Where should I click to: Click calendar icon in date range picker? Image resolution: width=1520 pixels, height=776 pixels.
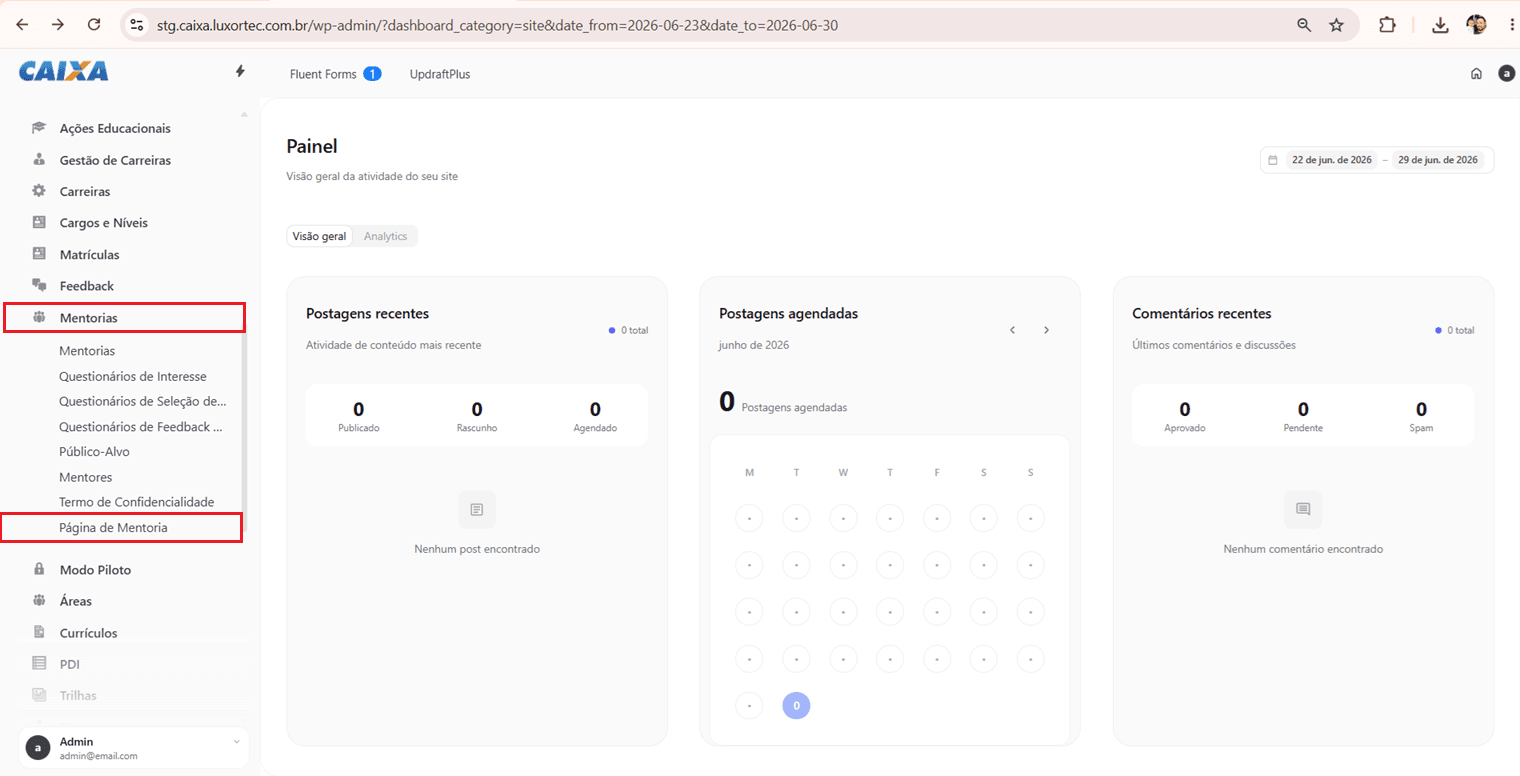(x=1273, y=160)
